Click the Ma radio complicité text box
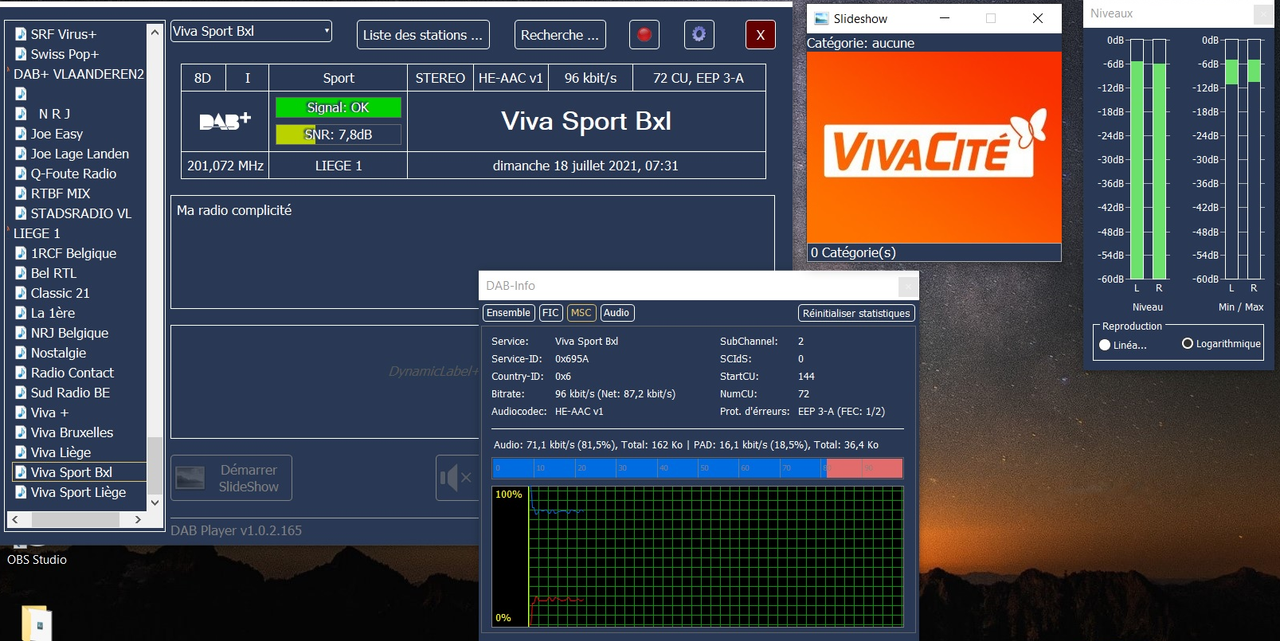The height and width of the screenshot is (641, 1280). (472, 252)
